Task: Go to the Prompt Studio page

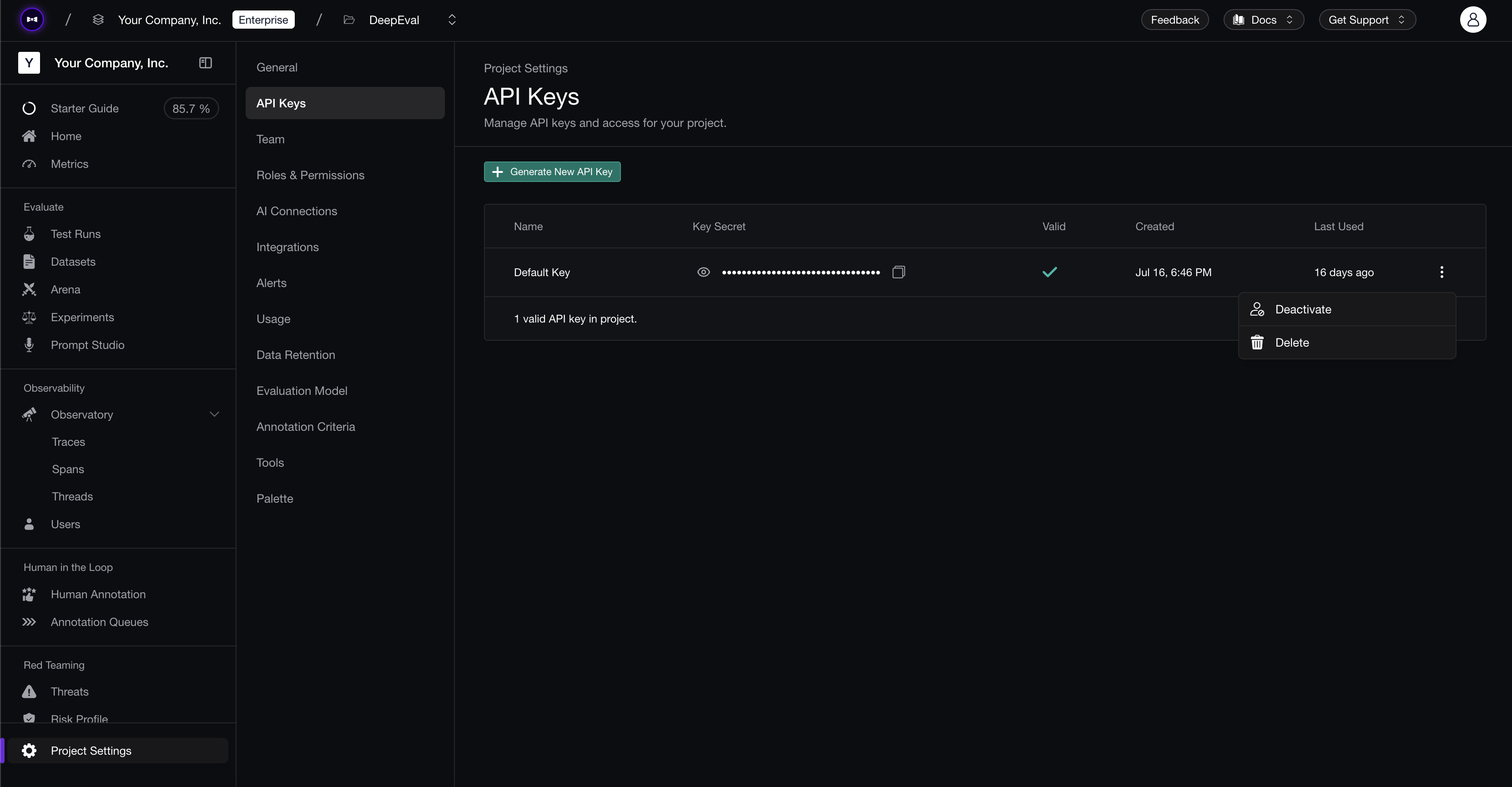Action: pos(87,345)
